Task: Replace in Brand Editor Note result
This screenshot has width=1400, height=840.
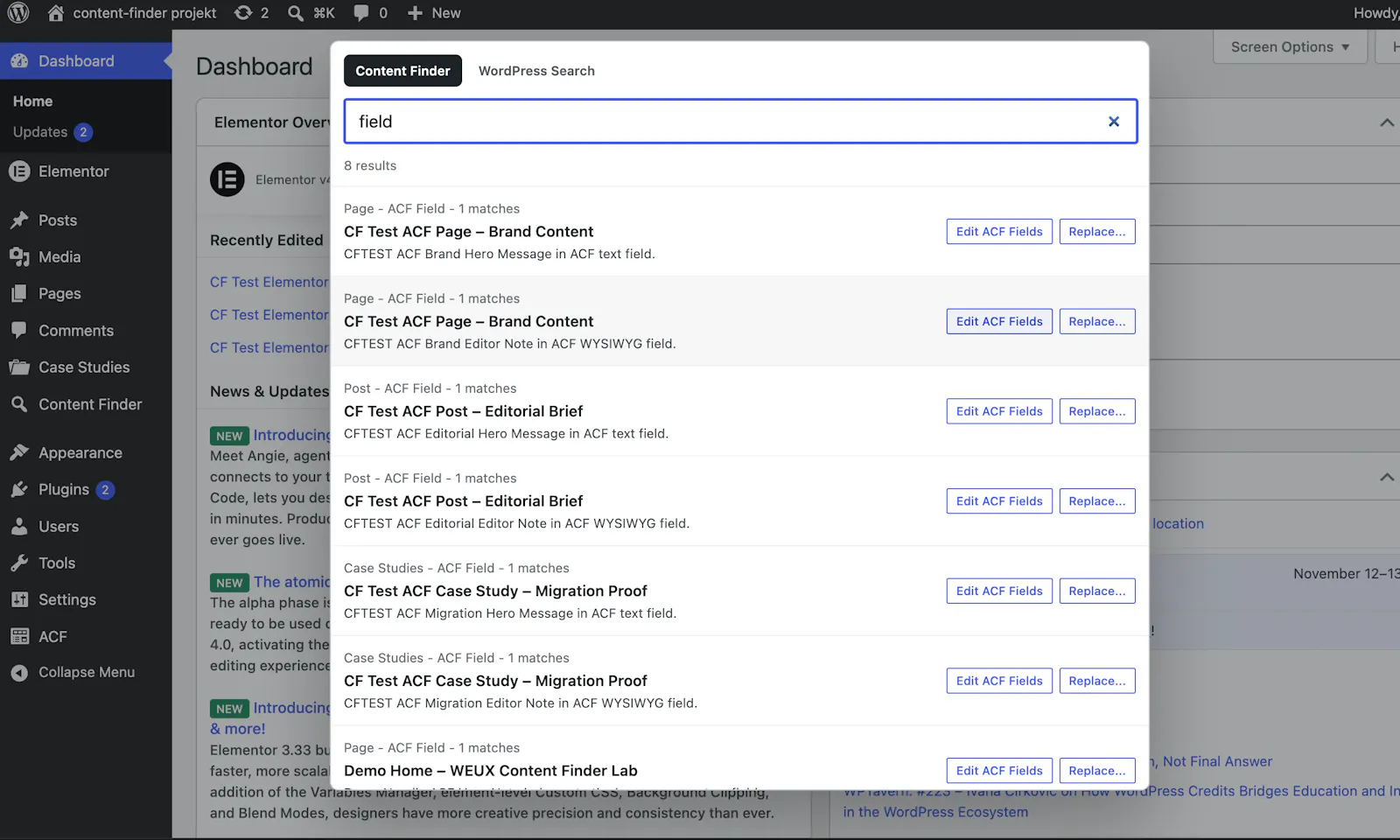Action: (1097, 322)
